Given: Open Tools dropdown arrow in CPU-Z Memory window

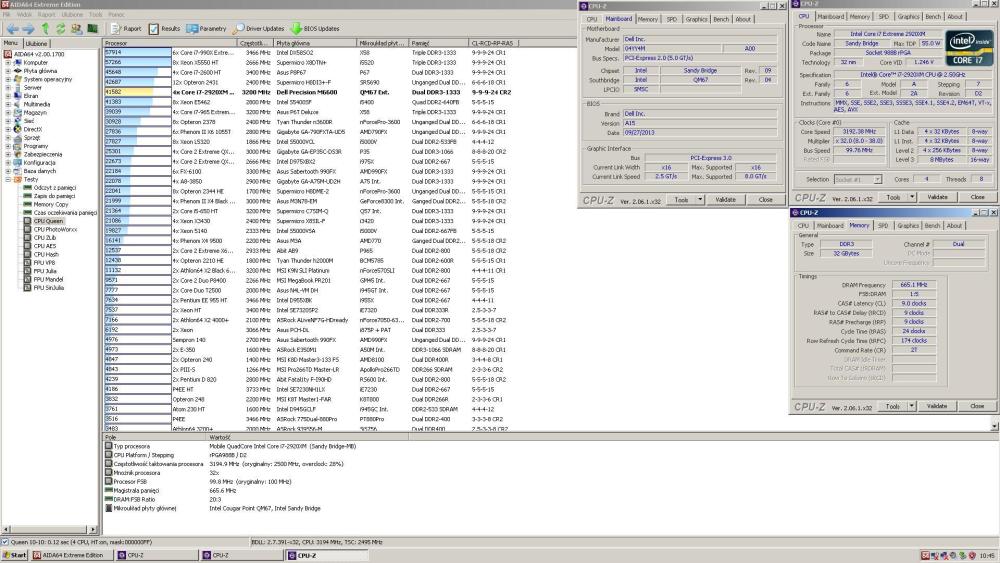Looking at the screenshot, I should (x=911, y=406).
